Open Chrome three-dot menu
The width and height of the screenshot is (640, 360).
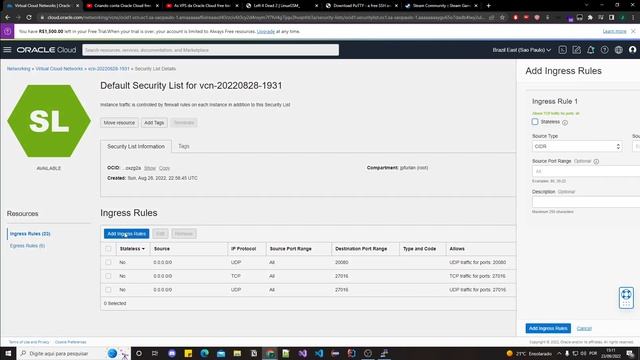click(633, 18)
